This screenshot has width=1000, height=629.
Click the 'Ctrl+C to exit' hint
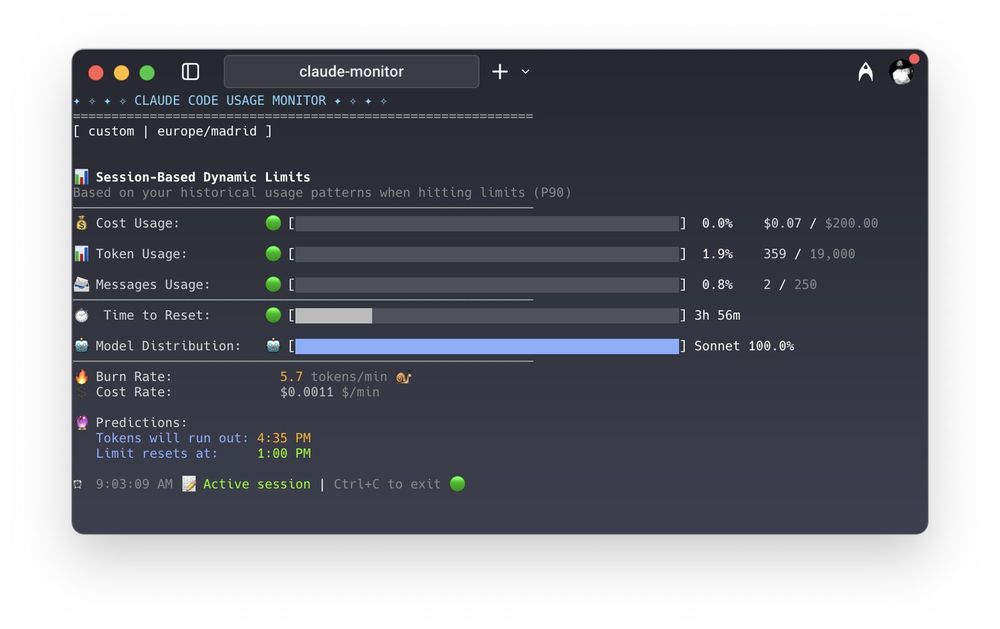click(x=387, y=484)
